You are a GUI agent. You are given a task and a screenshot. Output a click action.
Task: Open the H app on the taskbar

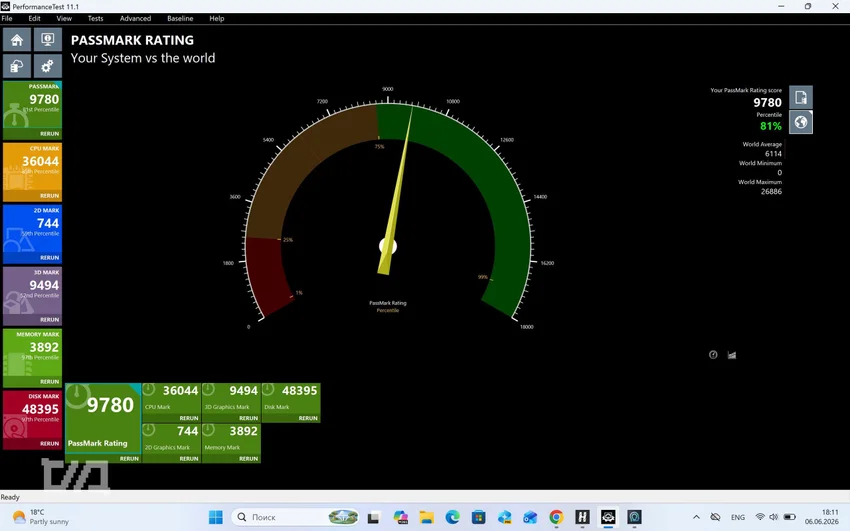point(582,517)
